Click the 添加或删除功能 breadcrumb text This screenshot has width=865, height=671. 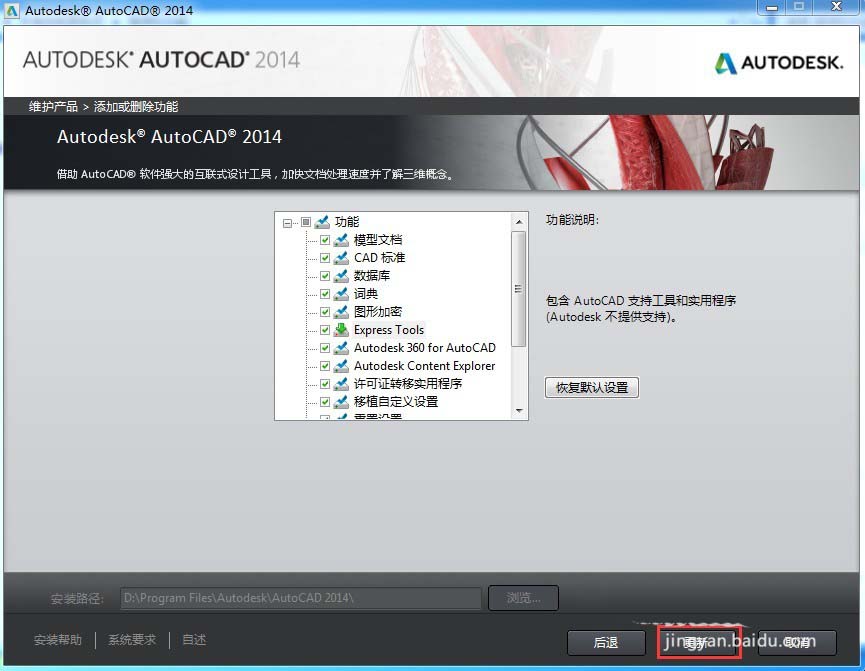pos(136,106)
